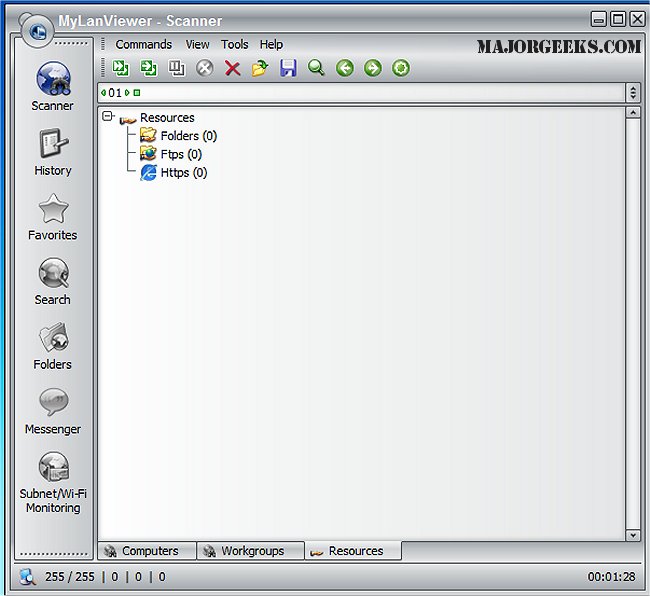650x596 pixels.
Task: Click the green right arrow after 01
Action: pos(127,93)
